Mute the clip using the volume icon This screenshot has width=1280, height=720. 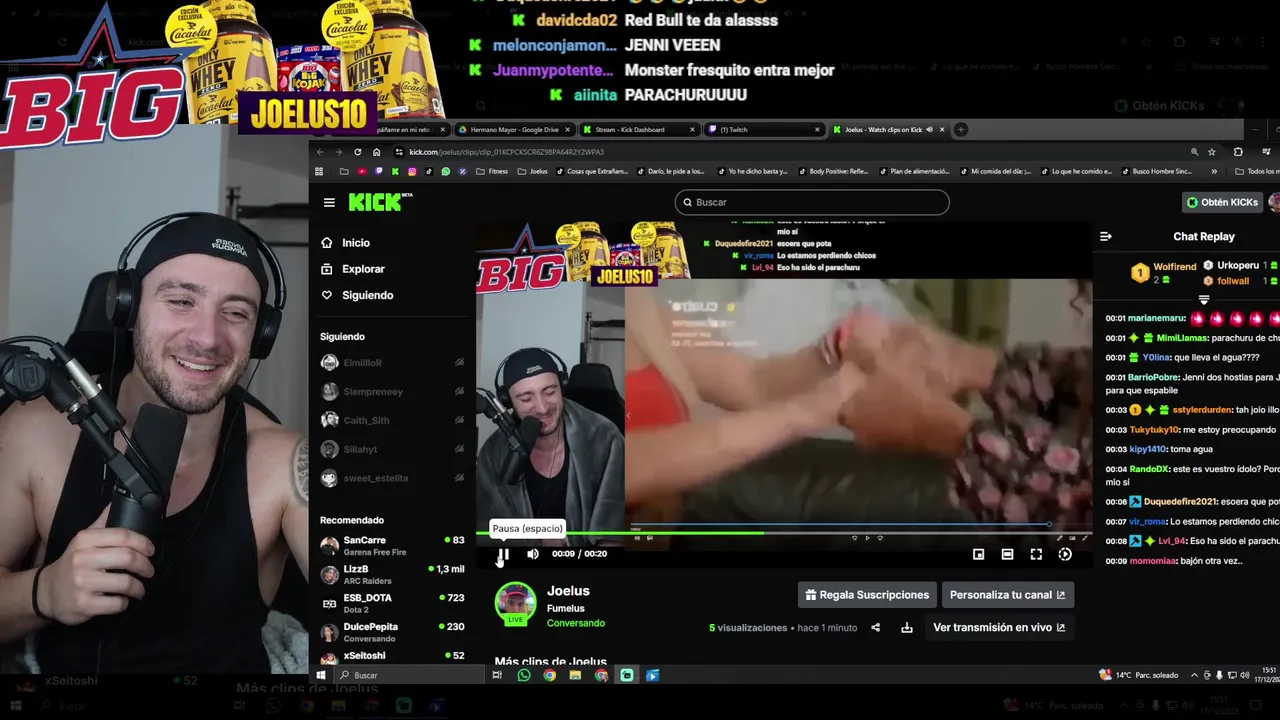point(533,554)
